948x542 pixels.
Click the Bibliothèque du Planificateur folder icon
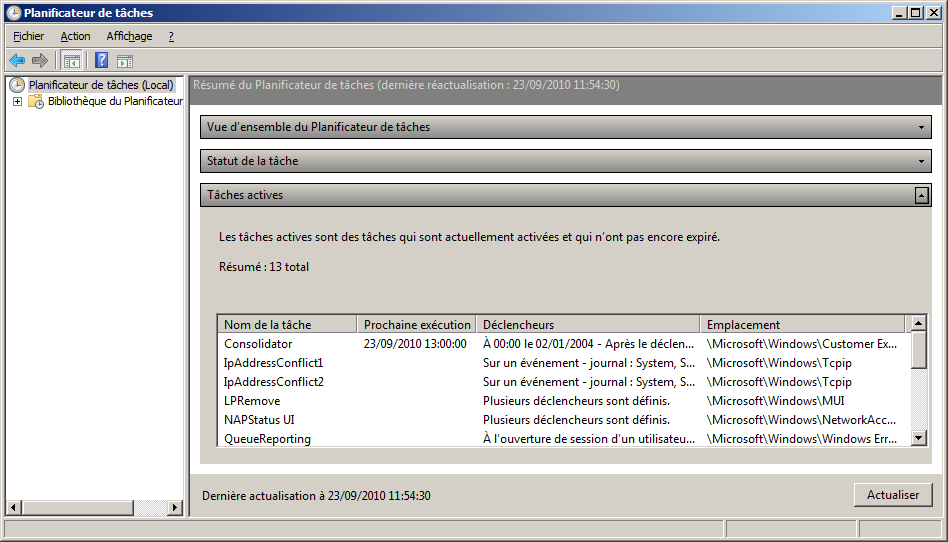point(36,101)
